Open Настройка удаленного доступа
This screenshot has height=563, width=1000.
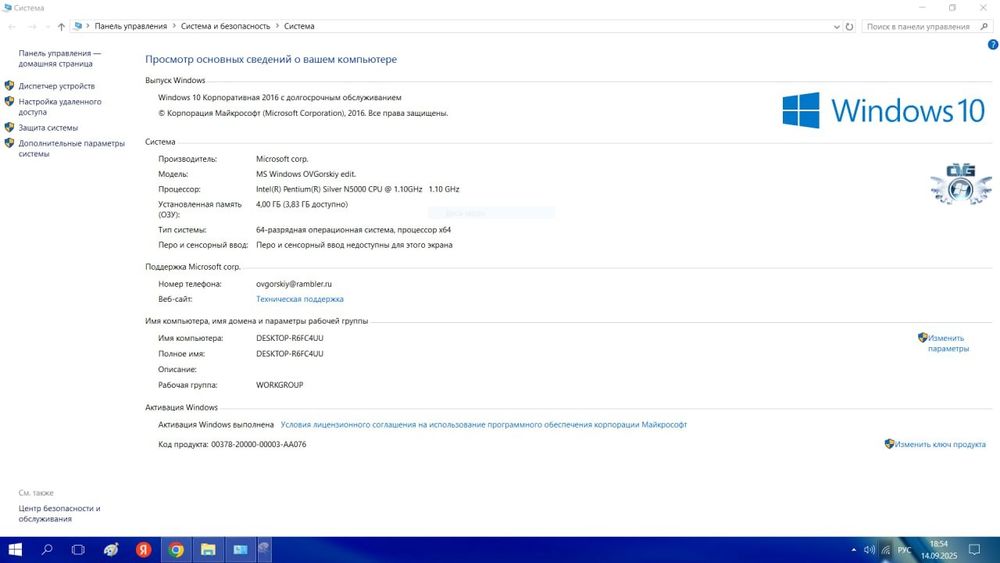(59, 106)
